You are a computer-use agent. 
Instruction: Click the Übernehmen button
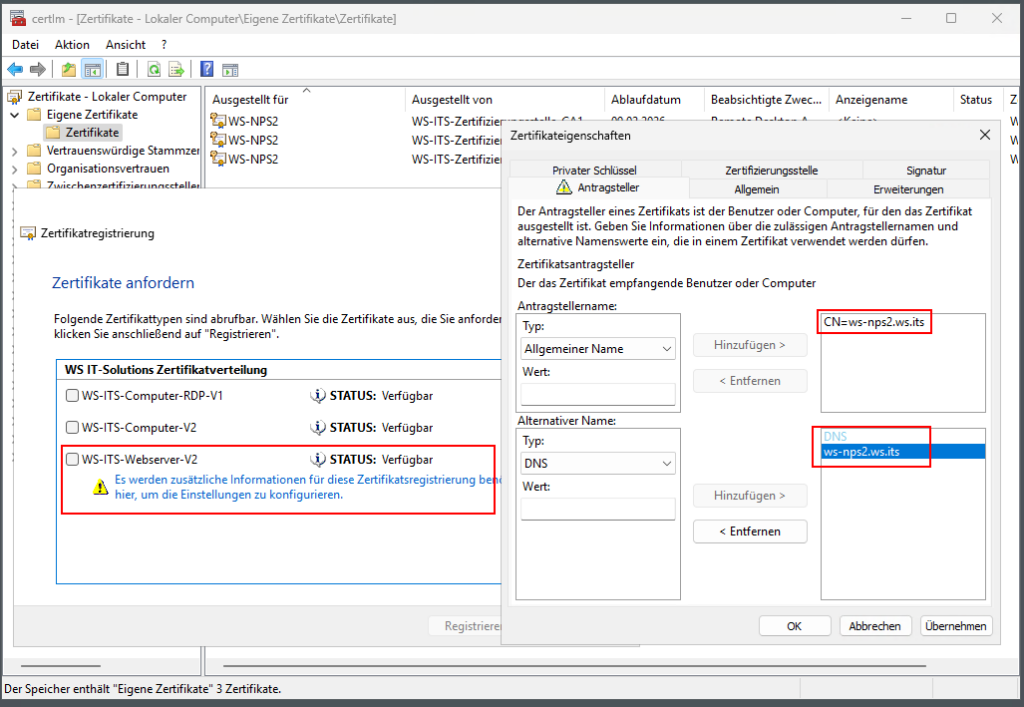coord(955,626)
